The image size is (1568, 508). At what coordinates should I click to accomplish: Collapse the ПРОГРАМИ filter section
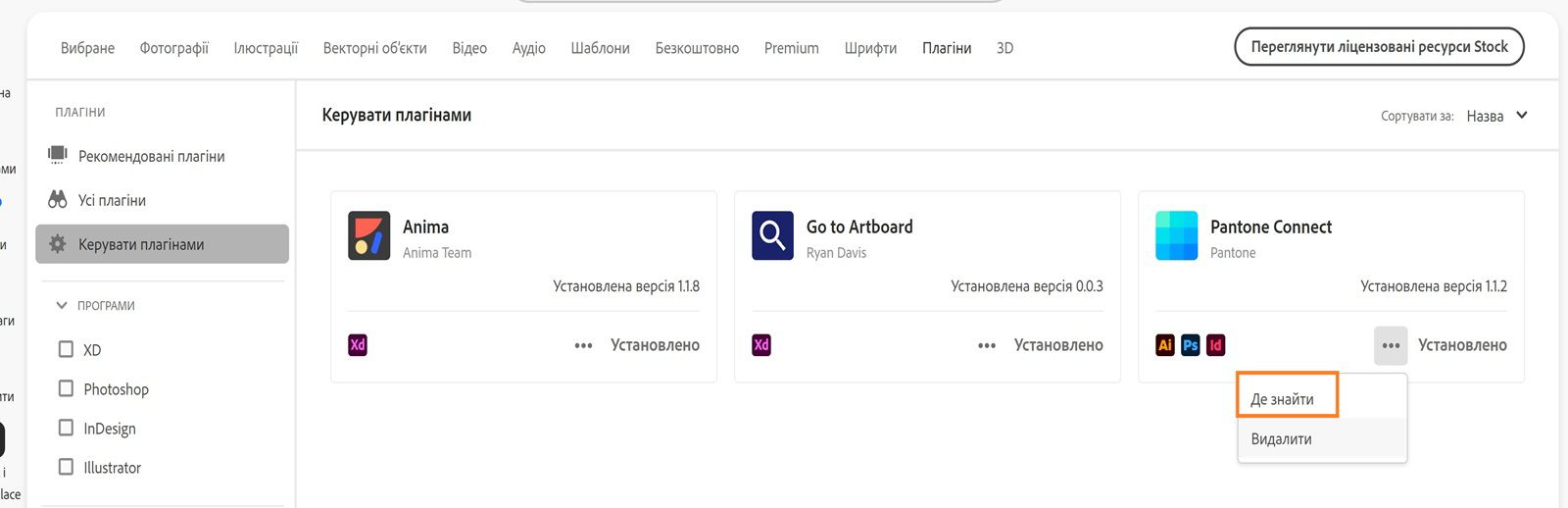tap(62, 305)
